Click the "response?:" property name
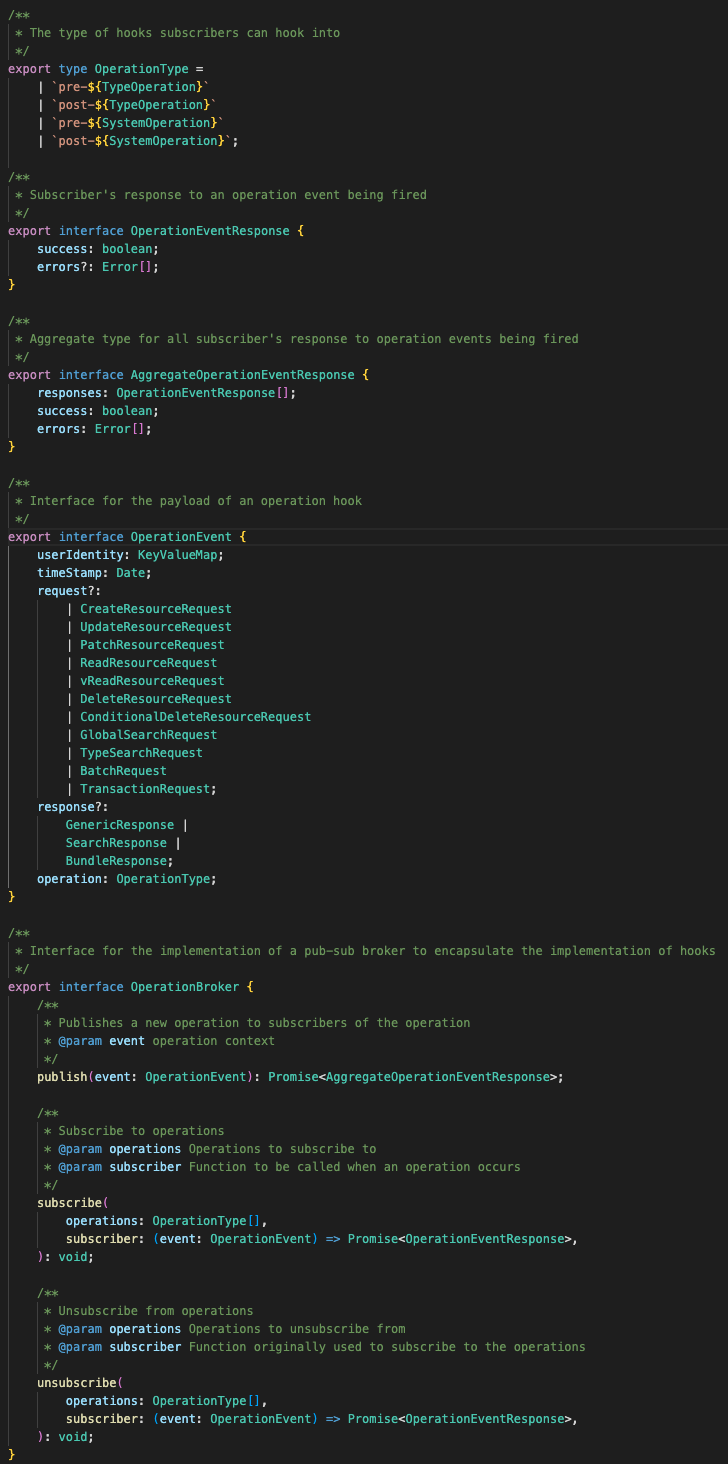Image resolution: width=728 pixels, height=1464 pixels. 73,807
